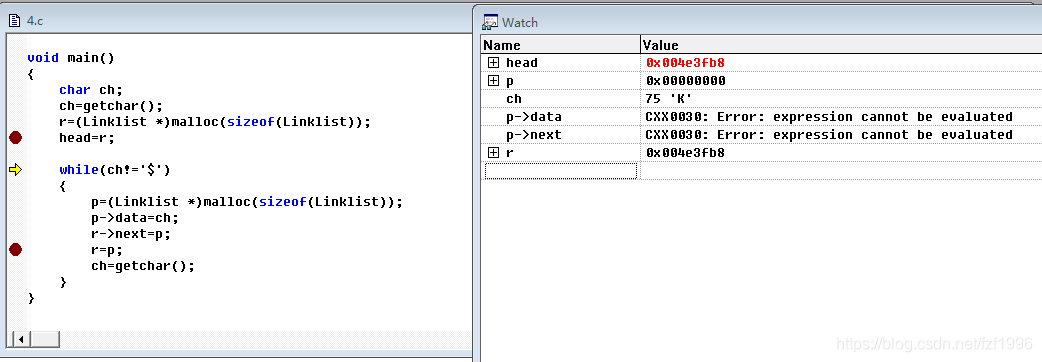Click the 4.c document icon in title
1042x362 pixels.
click(15, 21)
